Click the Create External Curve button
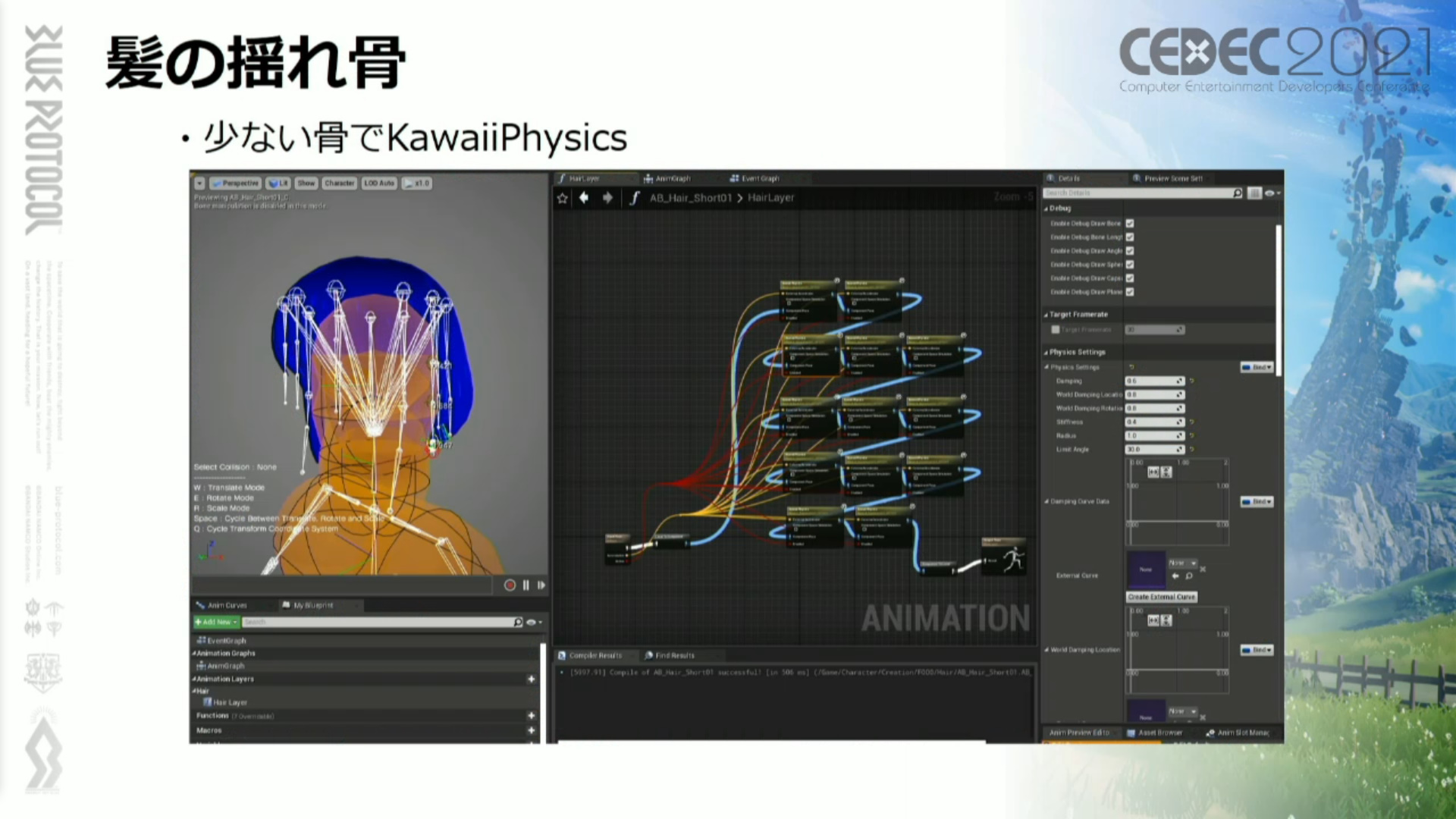Image resolution: width=1456 pixels, height=819 pixels. pyautogui.click(x=1161, y=597)
